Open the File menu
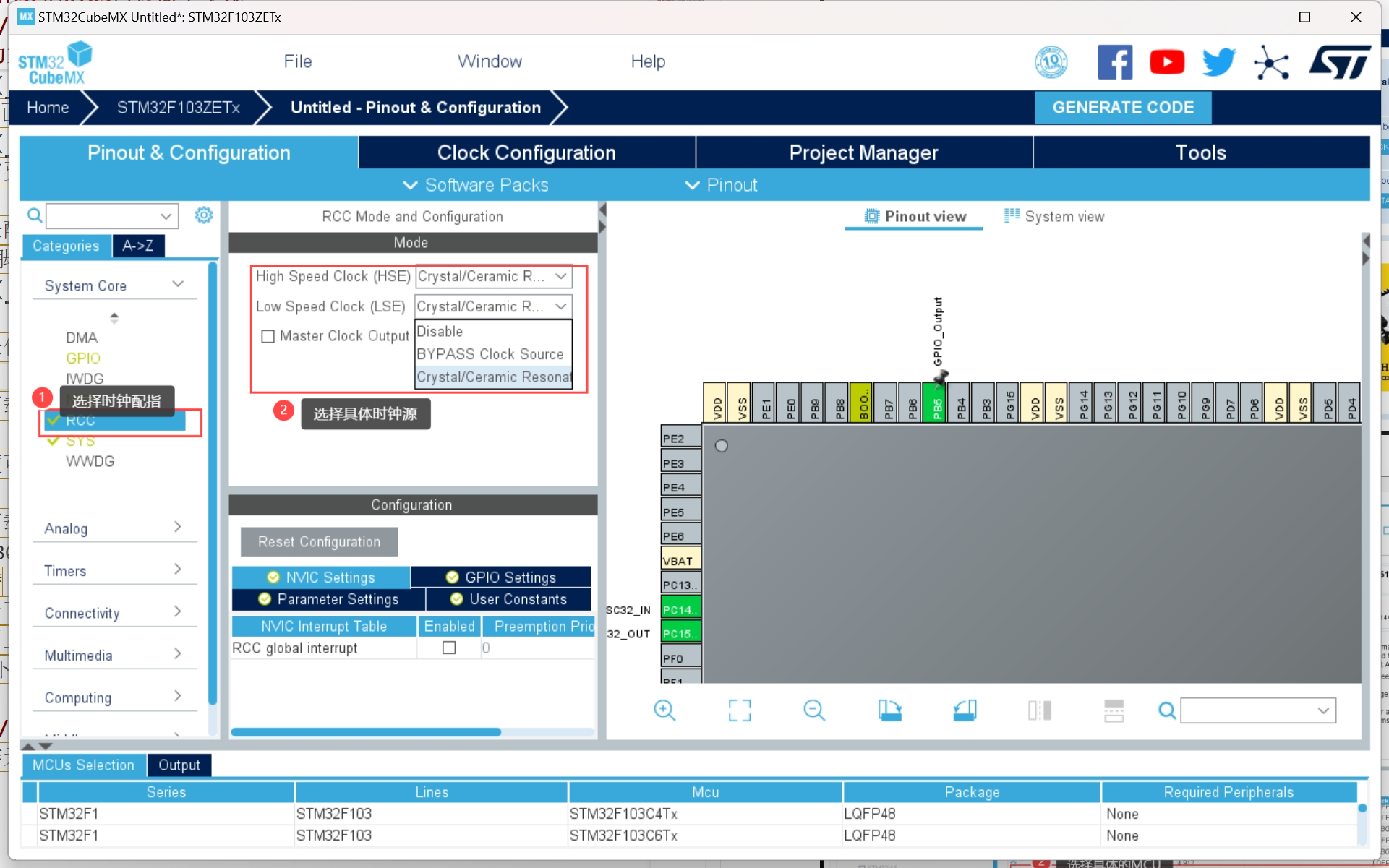Viewport: 1389px width, 868px height. point(297,61)
